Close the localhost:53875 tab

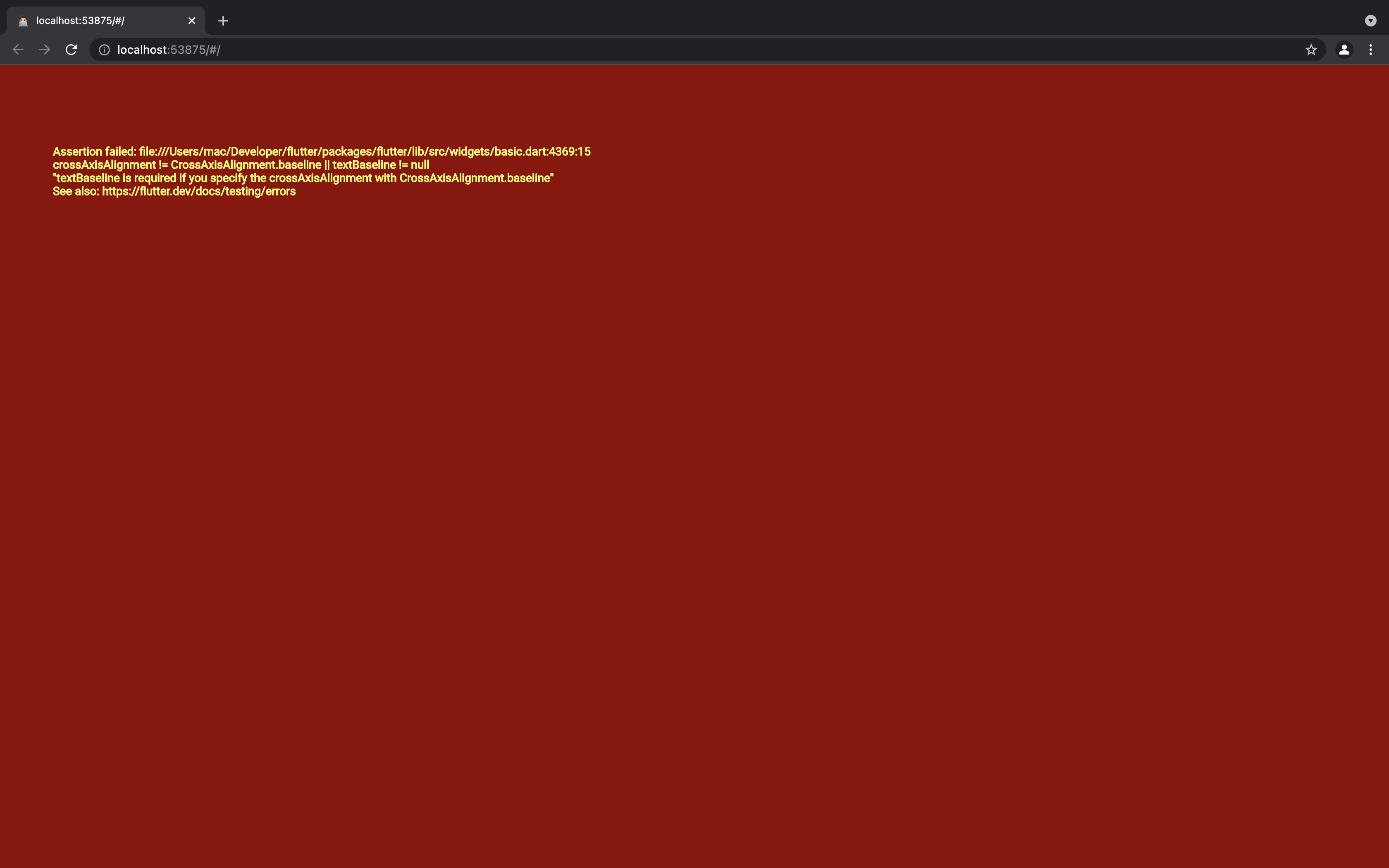[x=192, y=21]
